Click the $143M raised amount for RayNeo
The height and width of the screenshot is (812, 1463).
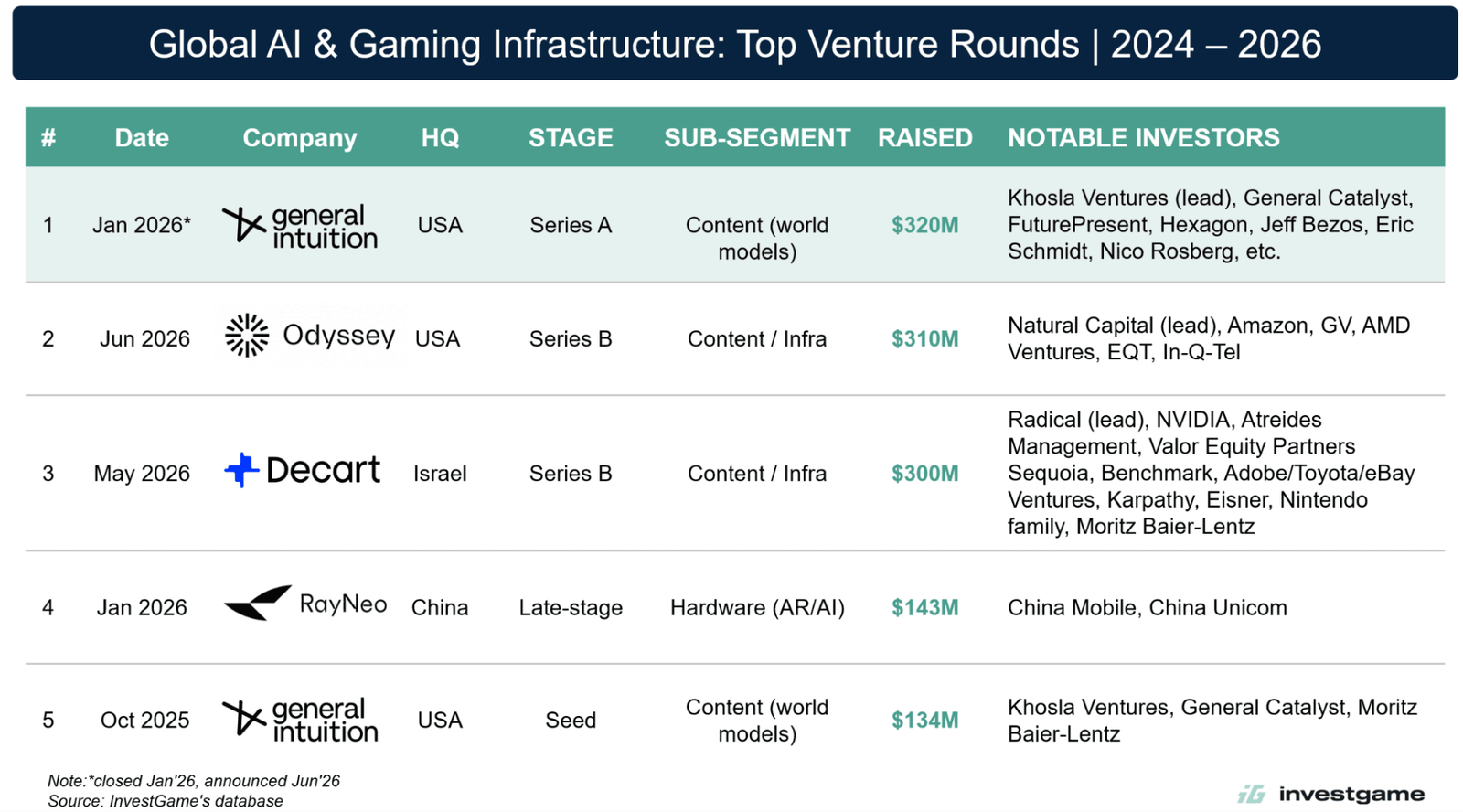click(x=925, y=608)
